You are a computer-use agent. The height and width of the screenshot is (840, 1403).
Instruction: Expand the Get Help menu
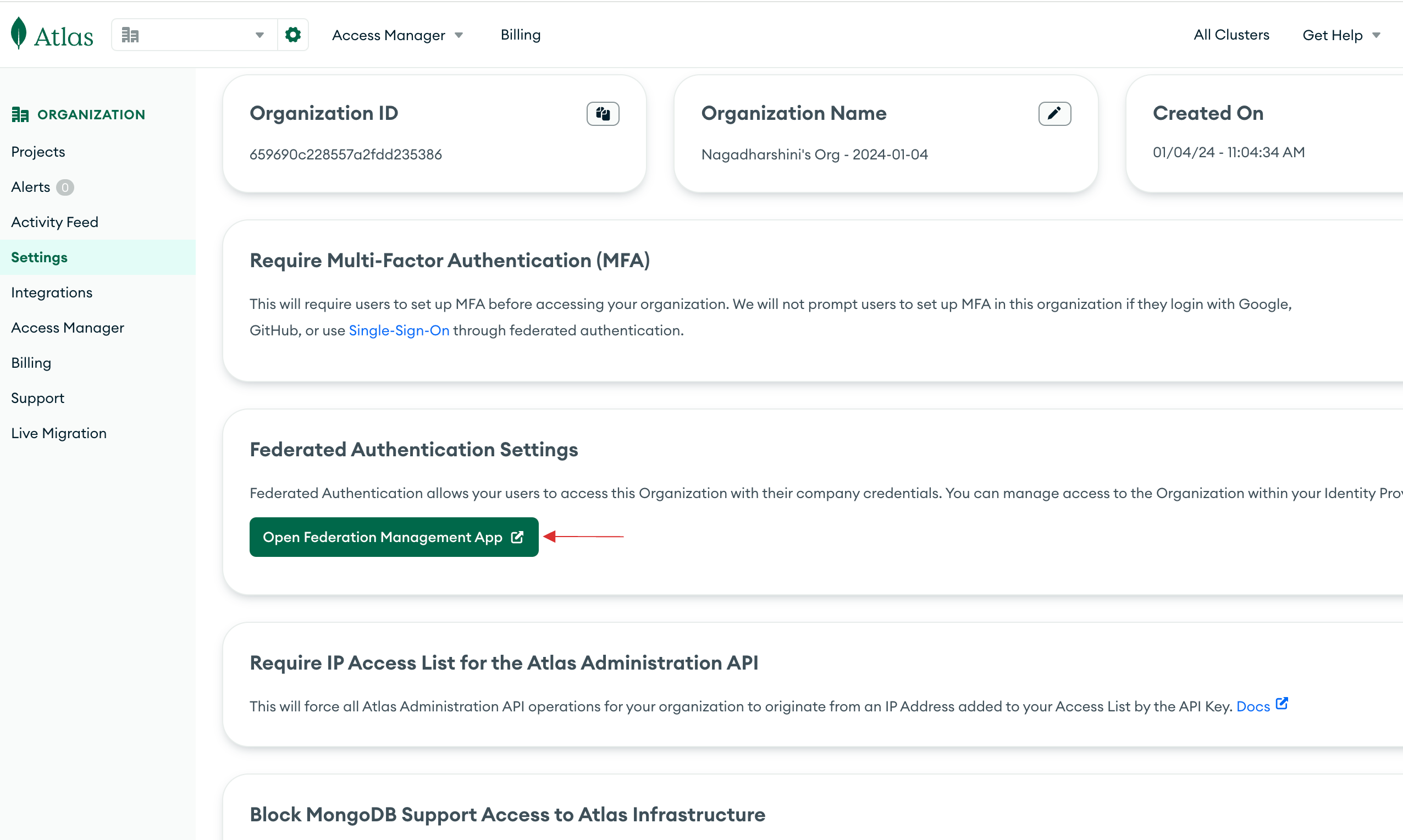1341,35
